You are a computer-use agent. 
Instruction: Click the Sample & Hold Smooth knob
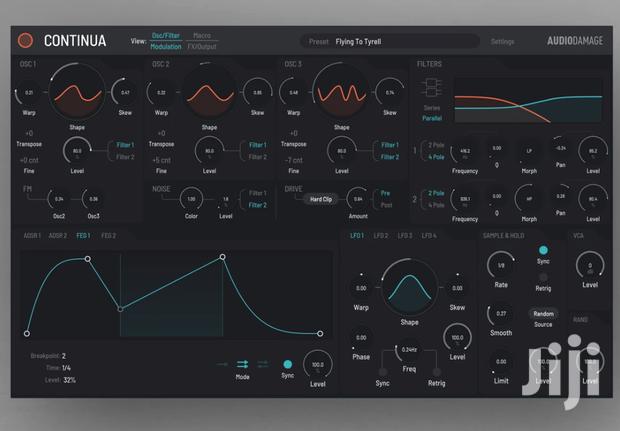point(501,314)
